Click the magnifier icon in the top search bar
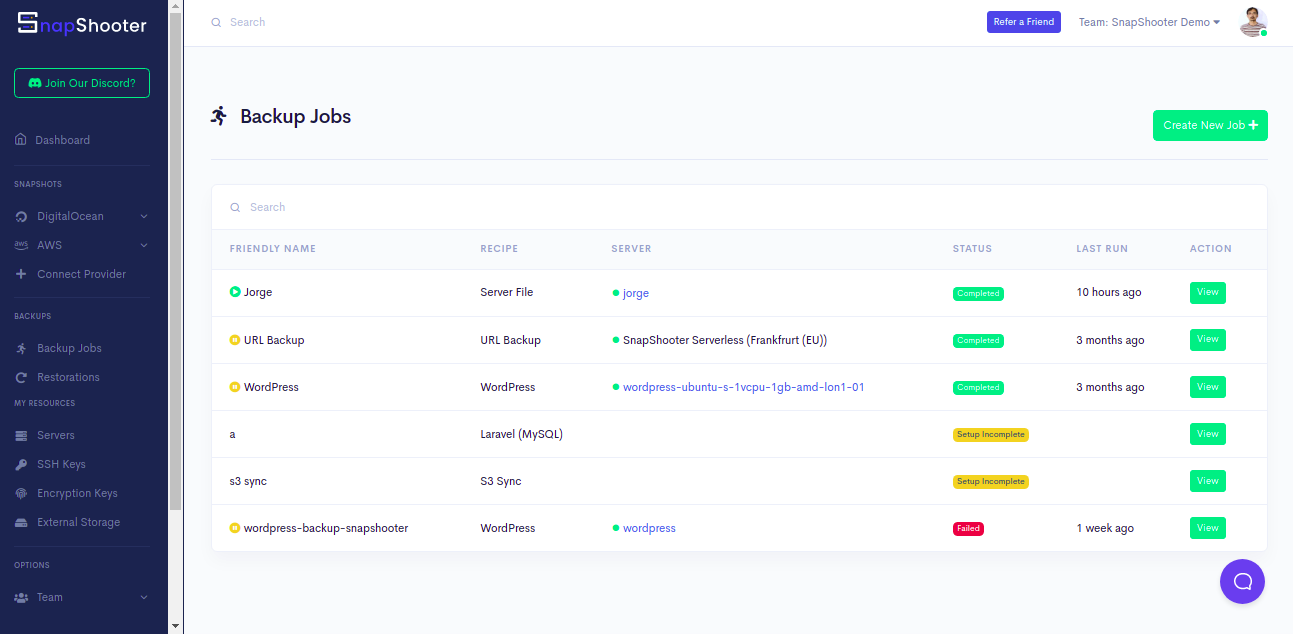1293x634 pixels. point(216,22)
